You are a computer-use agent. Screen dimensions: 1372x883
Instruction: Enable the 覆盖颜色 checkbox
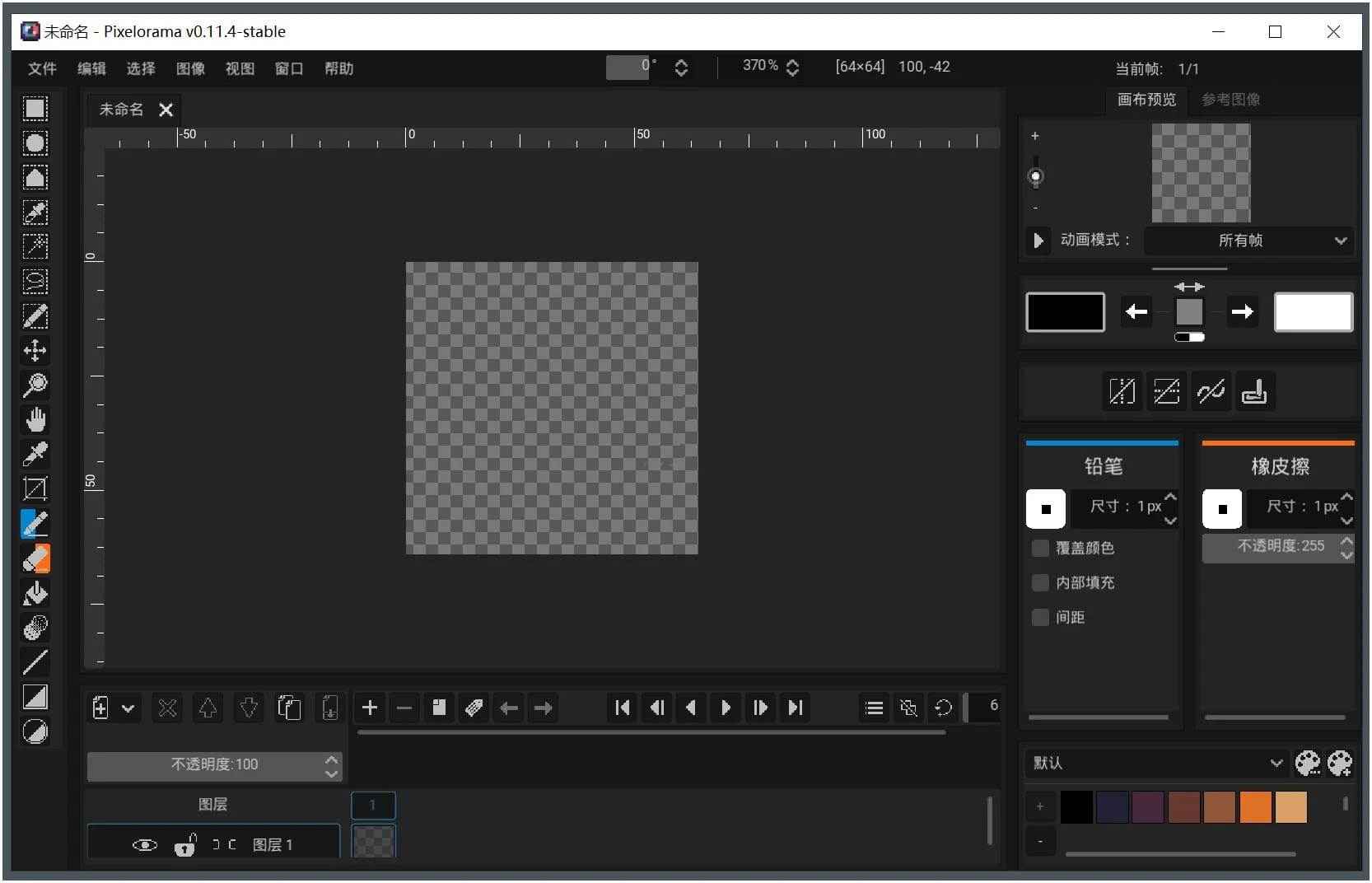1040,548
